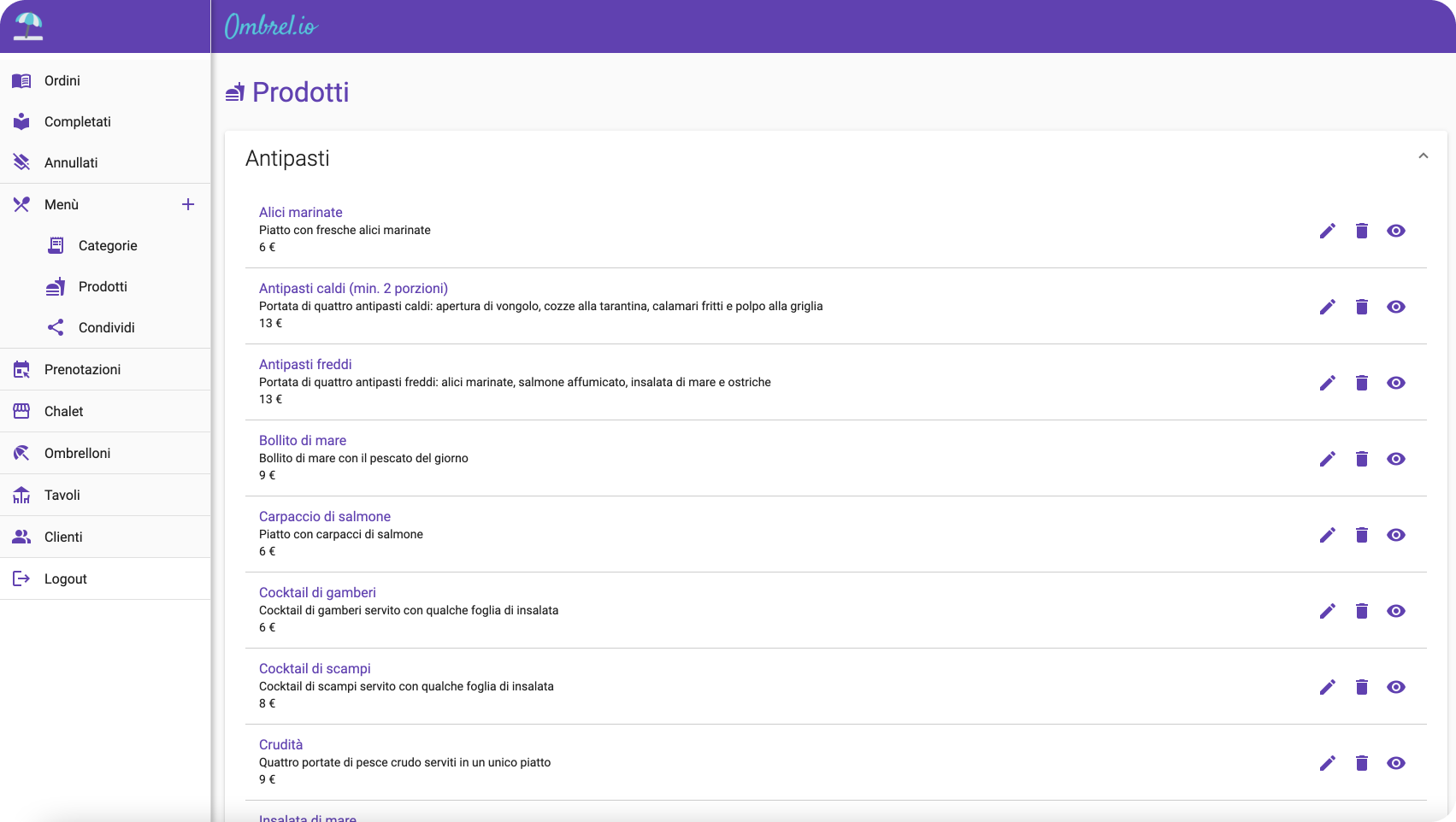Image resolution: width=1456 pixels, height=822 pixels.
Task: Toggle visibility of Antipasti freddi
Action: [1396, 383]
